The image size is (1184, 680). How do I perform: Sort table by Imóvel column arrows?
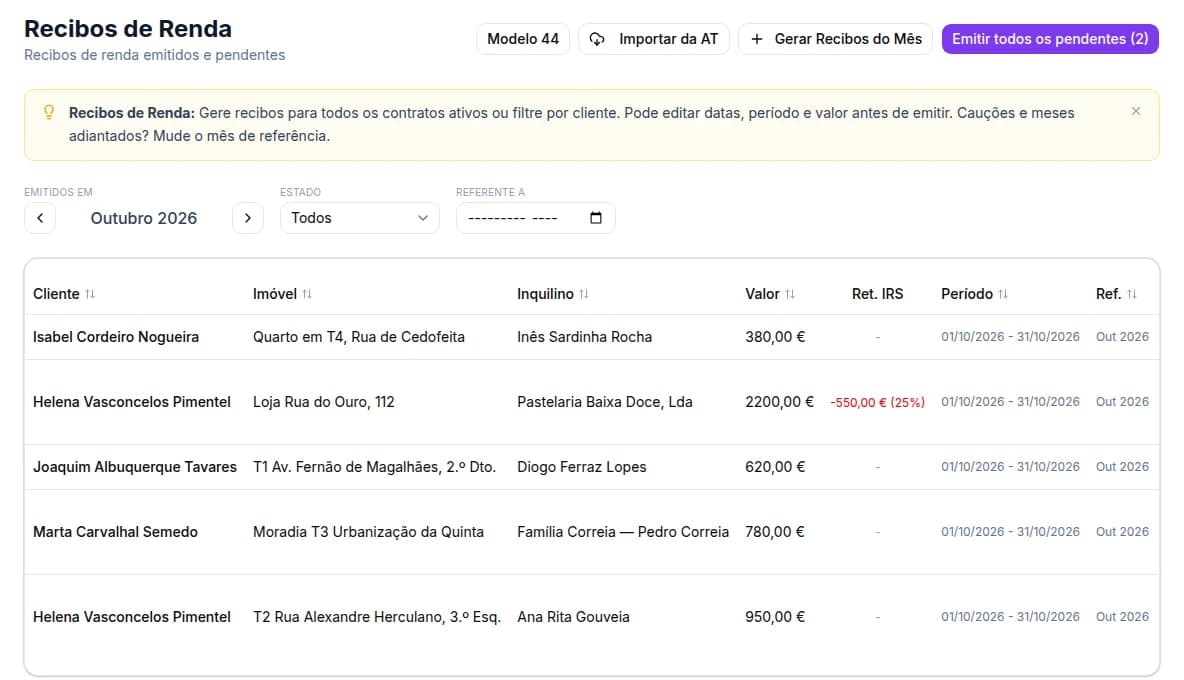(x=307, y=294)
